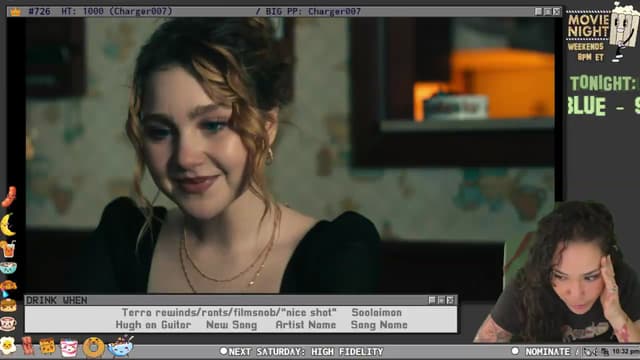Screen dimensions: 640x360
Task: Click the 'Hugh on Guitar' drink rule
Action: point(153,325)
